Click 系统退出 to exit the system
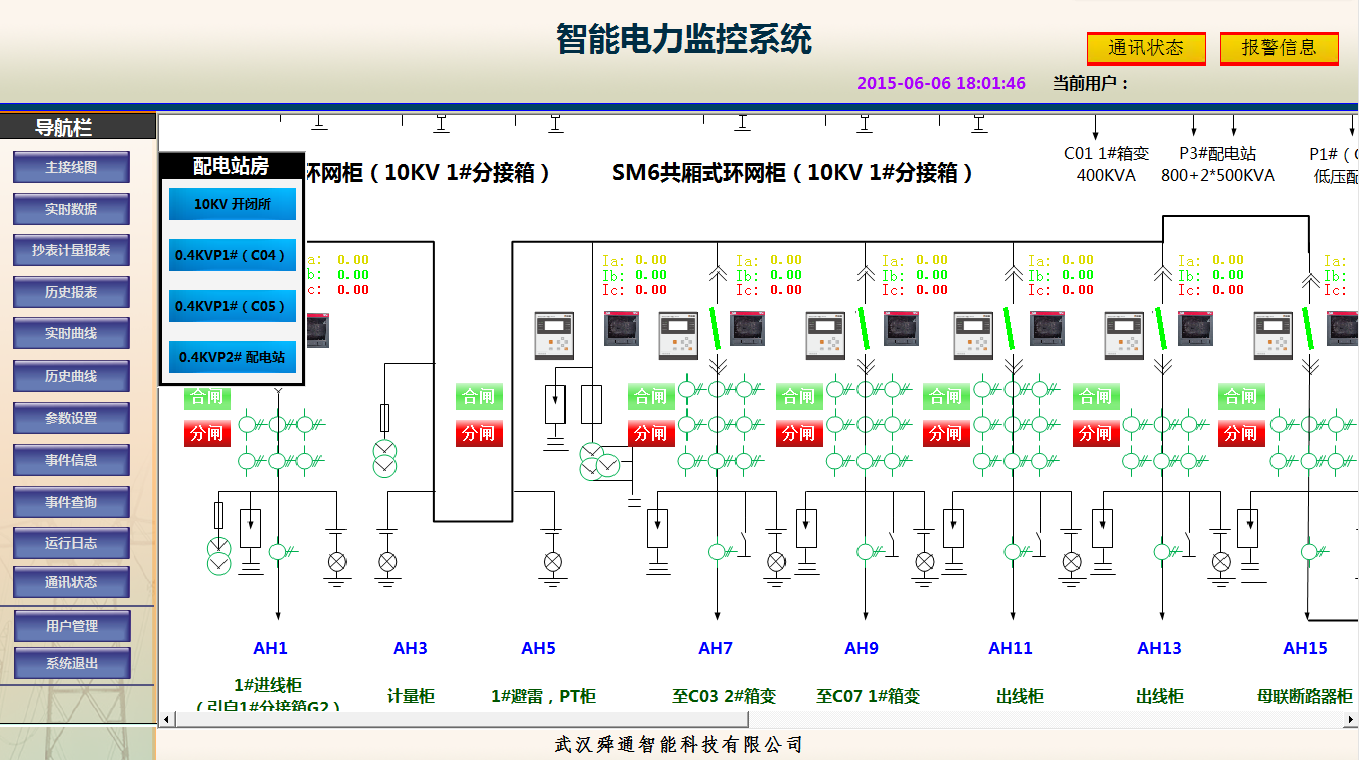Screen dimensions: 1360x760 [x=71, y=664]
